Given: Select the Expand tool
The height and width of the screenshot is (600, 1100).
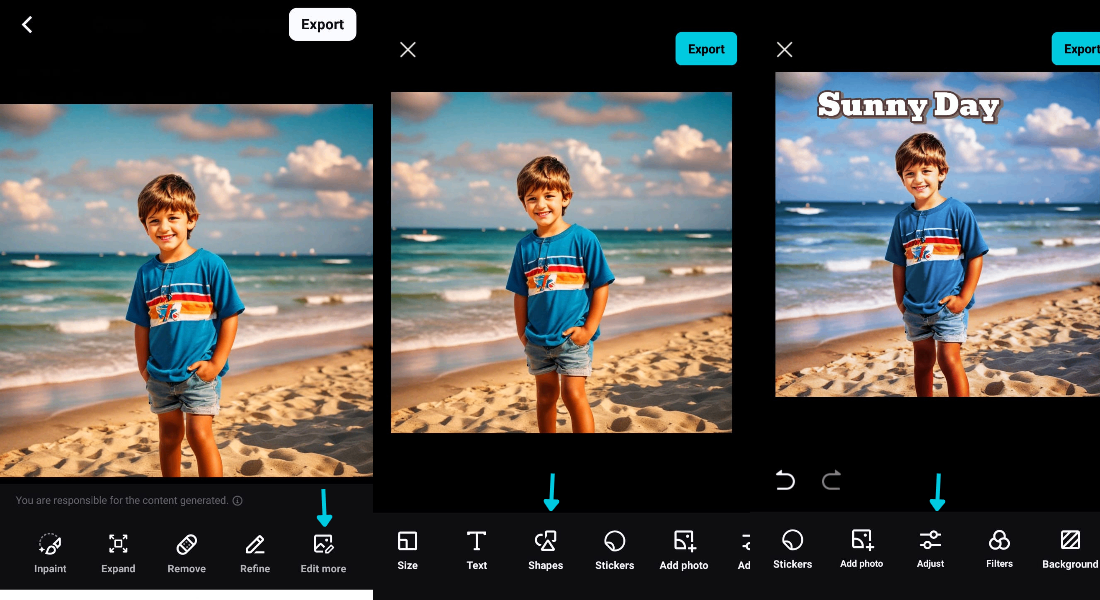Looking at the screenshot, I should click(118, 553).
